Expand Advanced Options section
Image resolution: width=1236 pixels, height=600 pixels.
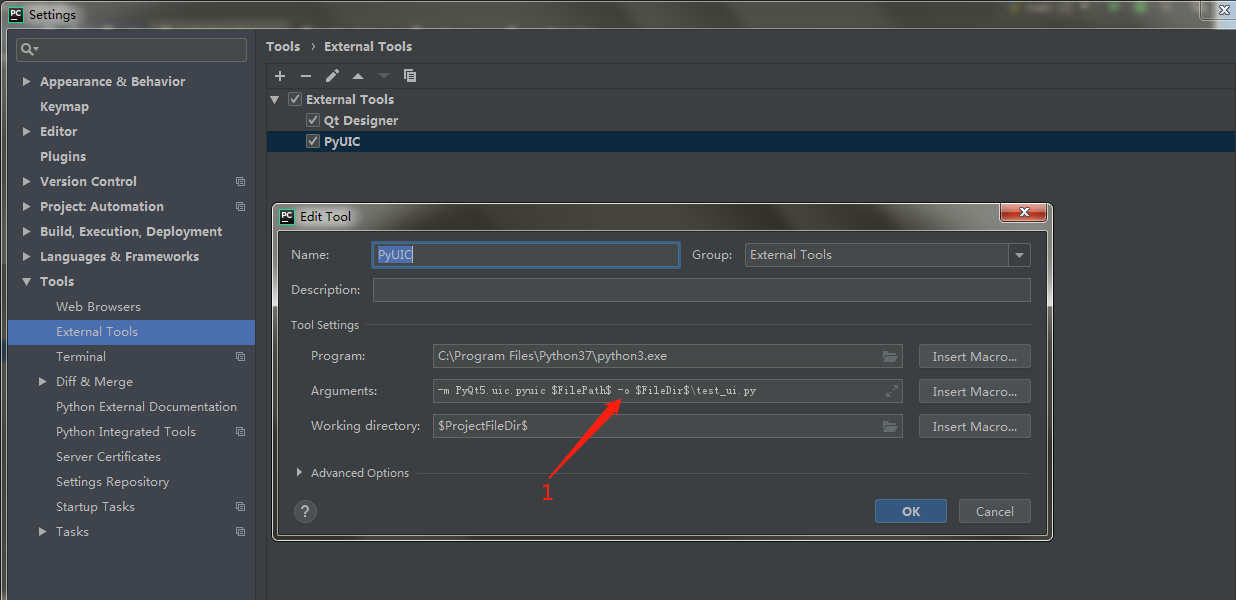pyautogui.click(x=300, y=473)
